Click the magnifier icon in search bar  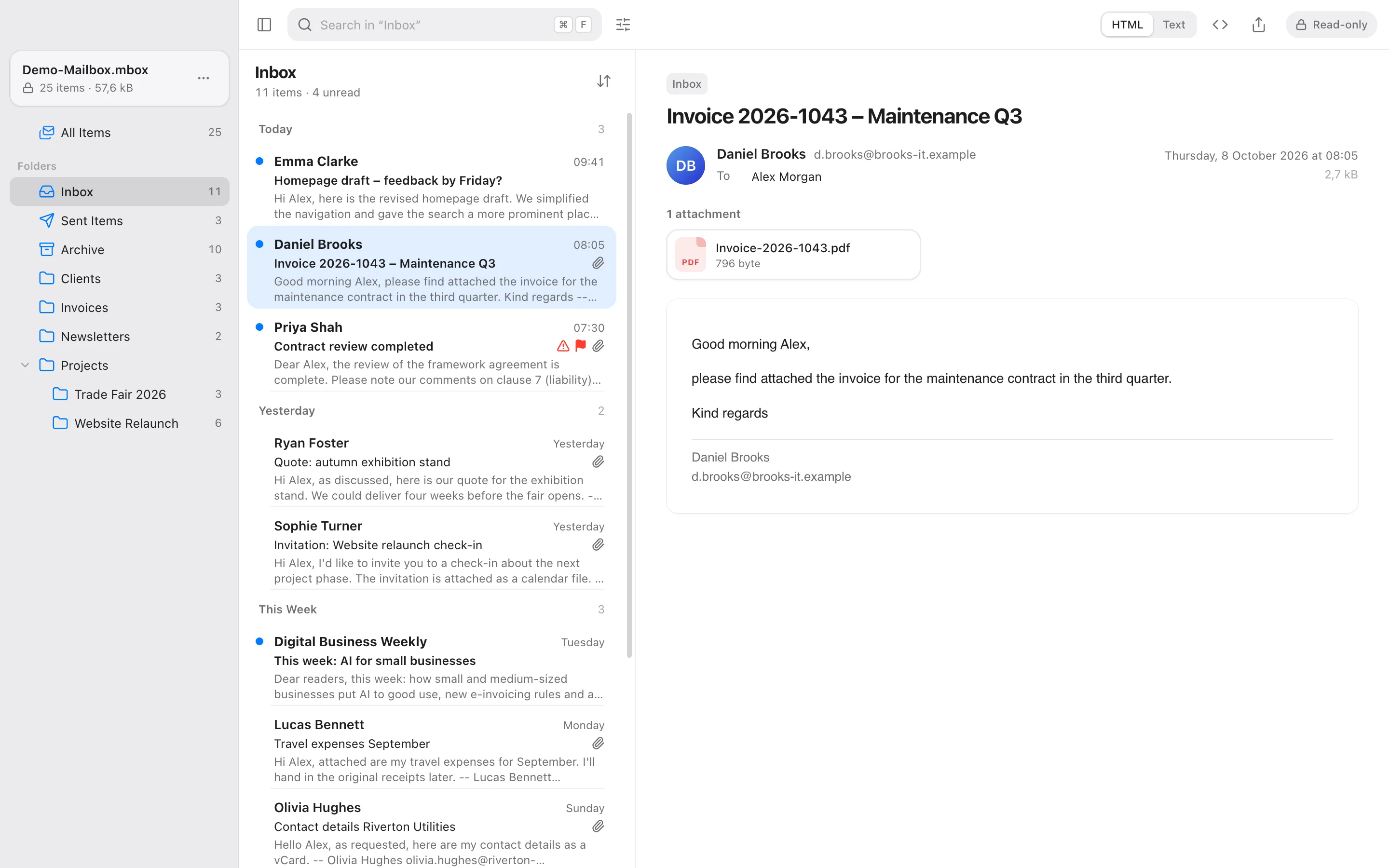(305, 25)
